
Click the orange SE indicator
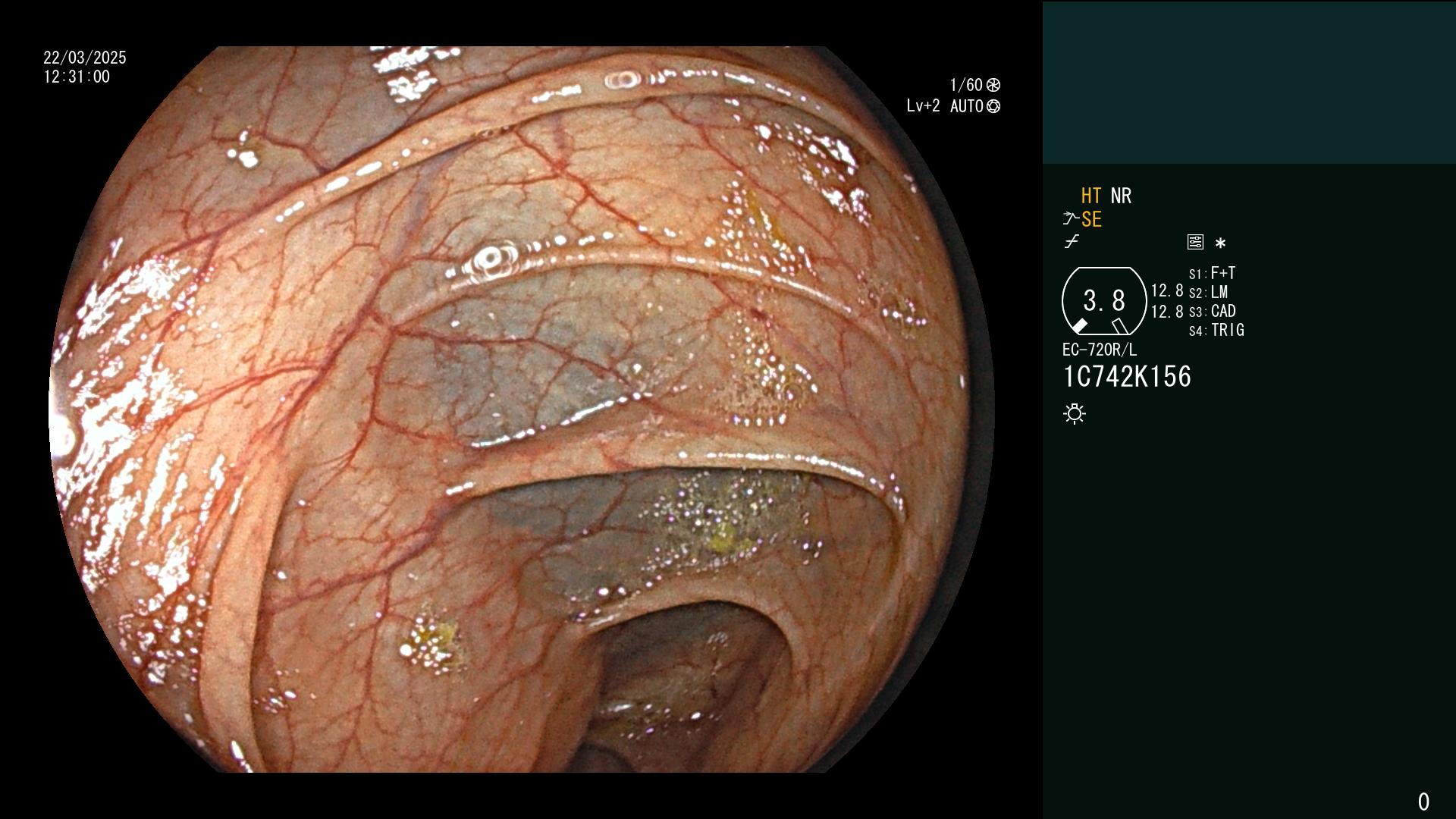[x=1091, y=219]
